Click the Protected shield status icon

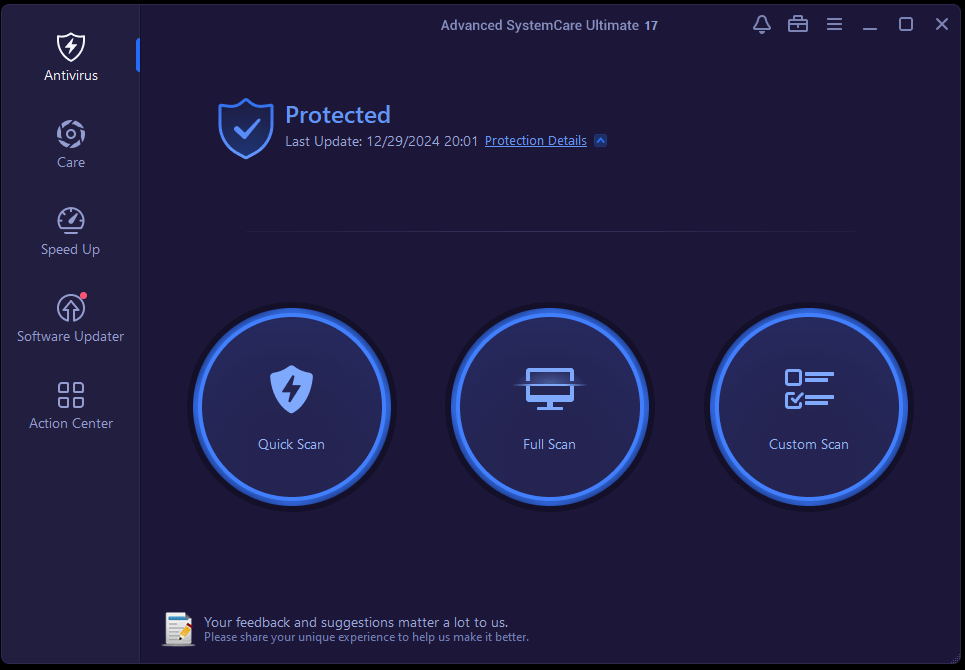tap(246, 128)
